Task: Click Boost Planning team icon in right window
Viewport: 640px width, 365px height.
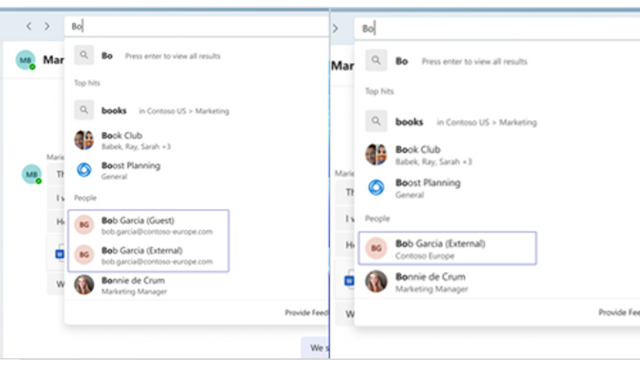Action: click(x=376, y=188)
